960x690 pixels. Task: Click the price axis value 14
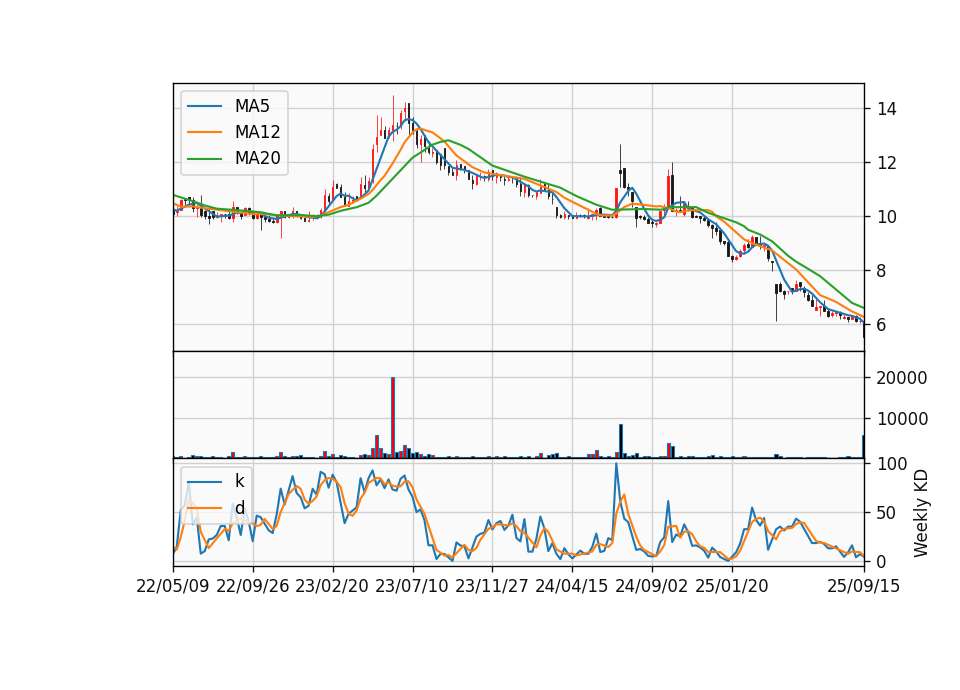(887, 109)
